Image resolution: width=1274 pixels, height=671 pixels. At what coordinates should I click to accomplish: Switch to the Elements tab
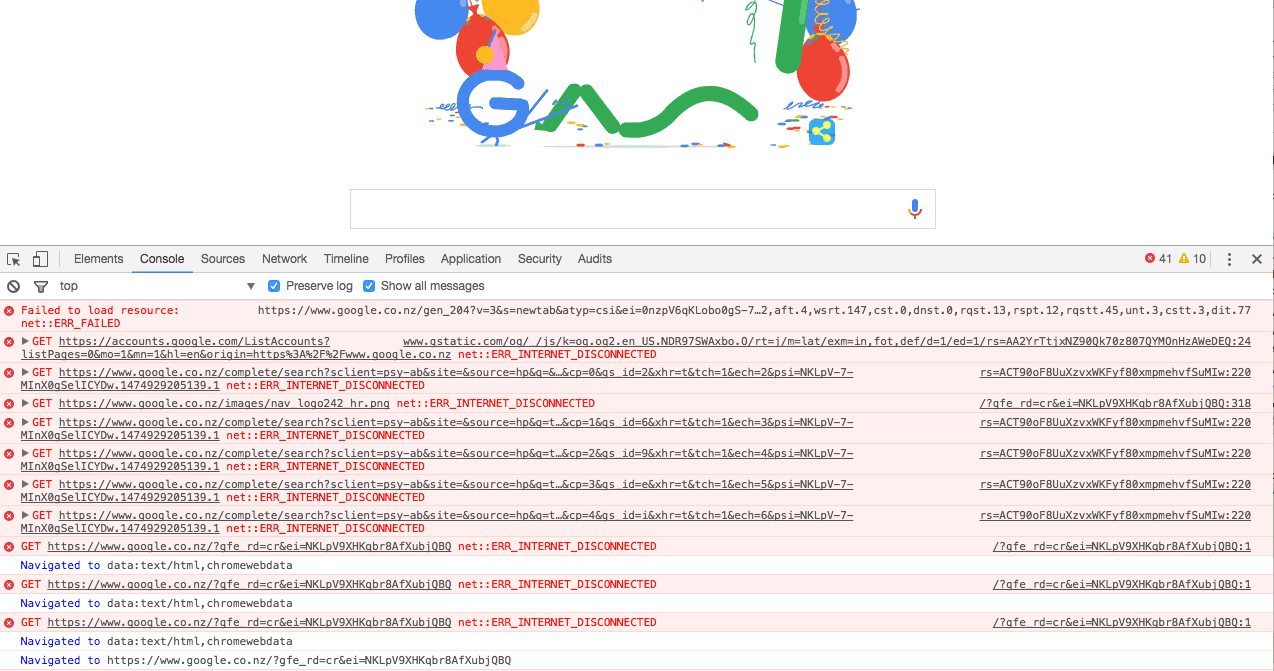[x=99, y=259]
